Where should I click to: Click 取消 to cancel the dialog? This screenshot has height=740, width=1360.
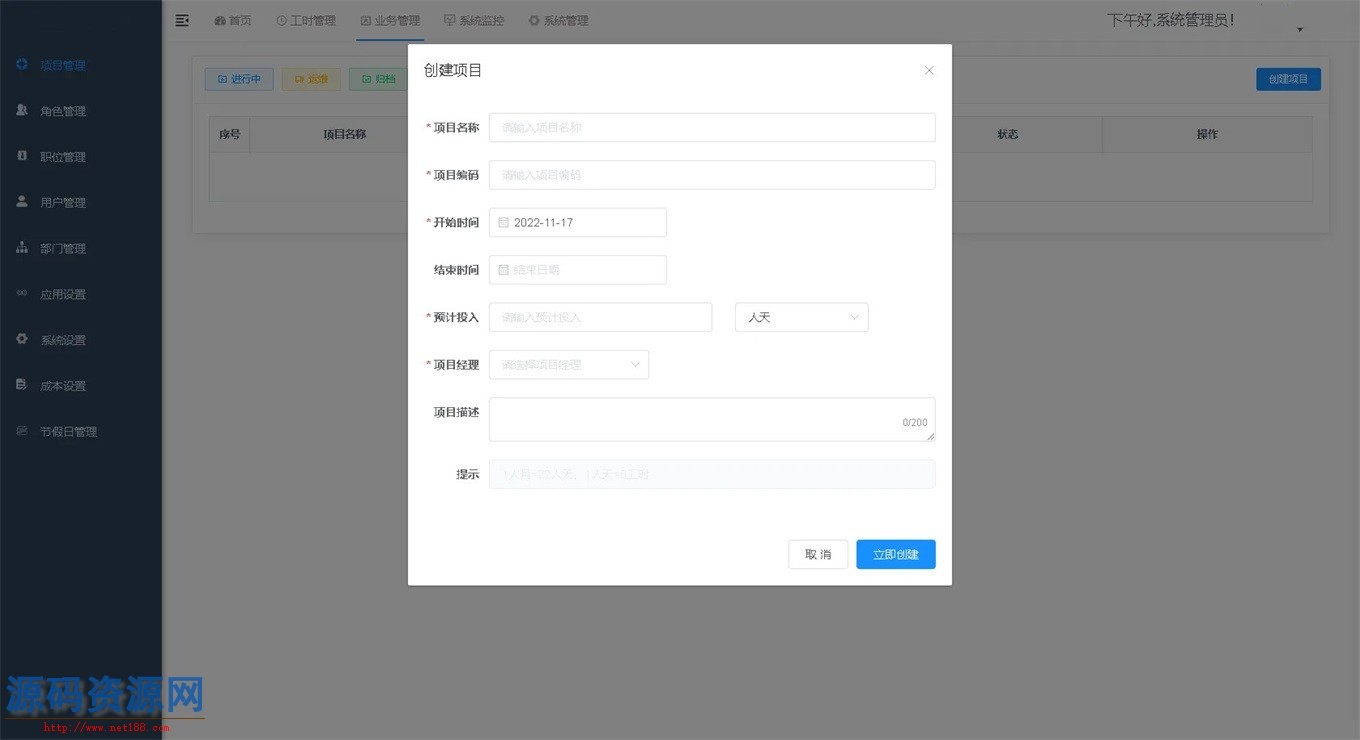818,554
